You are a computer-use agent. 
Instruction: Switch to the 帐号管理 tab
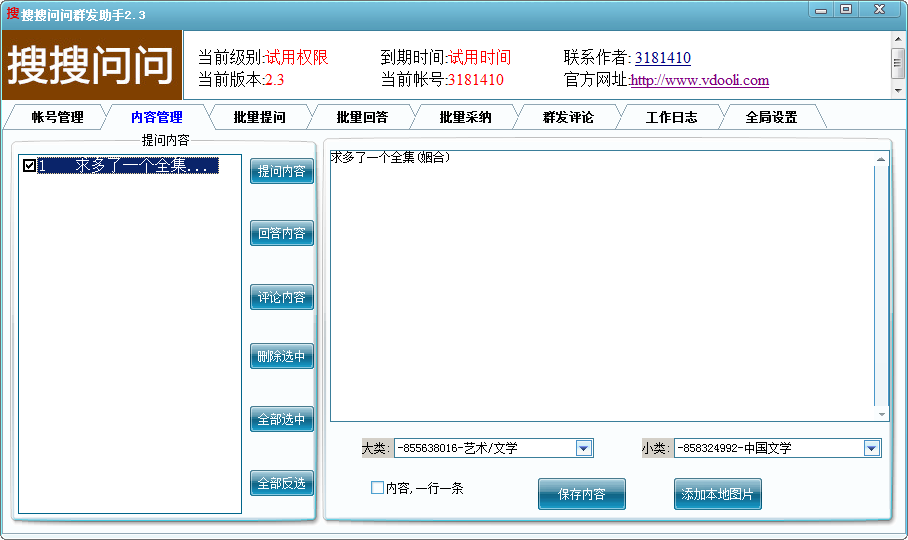pos(57,117)
